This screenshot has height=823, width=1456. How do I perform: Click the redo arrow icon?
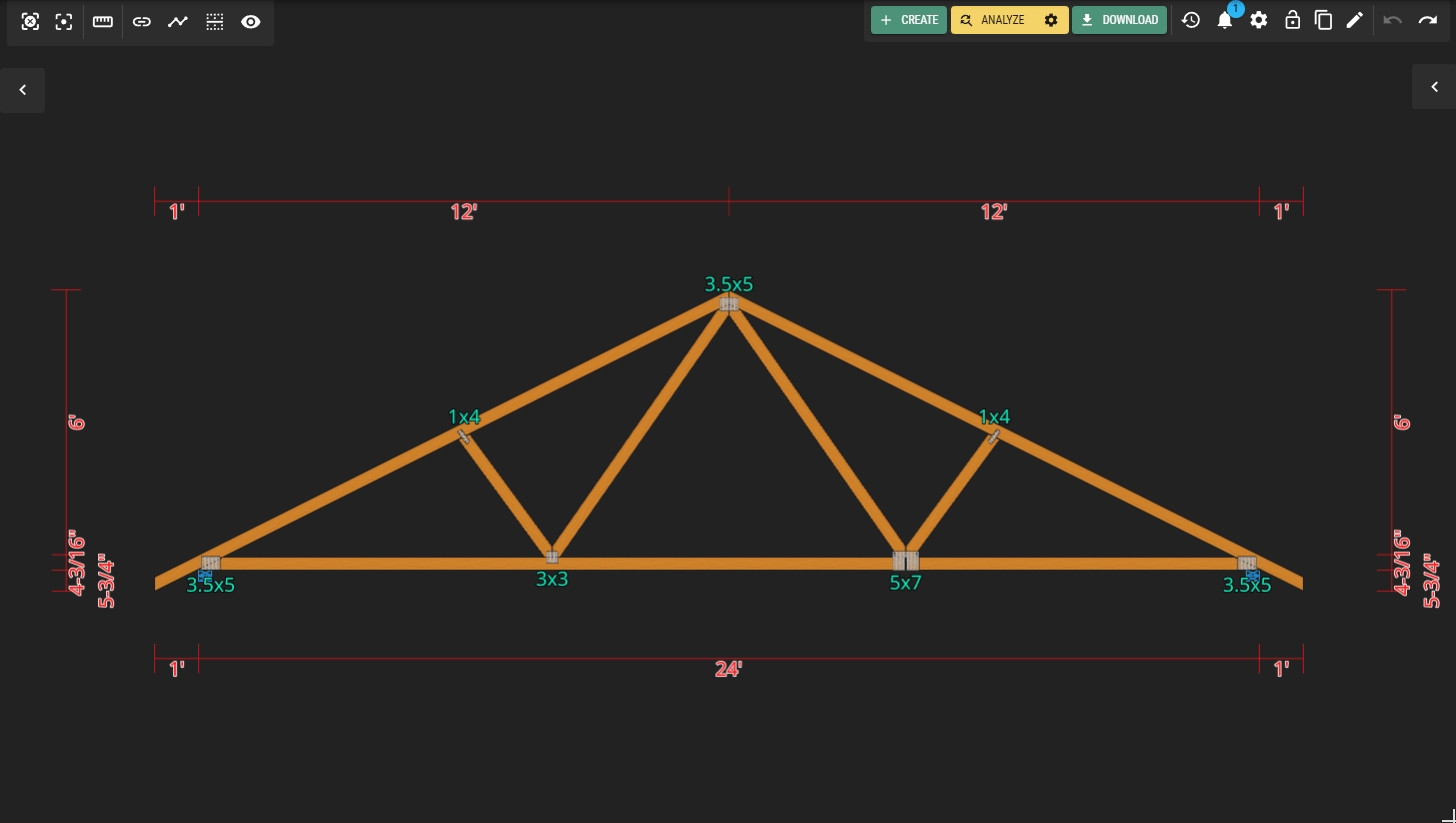click(x=1427, y=20)
